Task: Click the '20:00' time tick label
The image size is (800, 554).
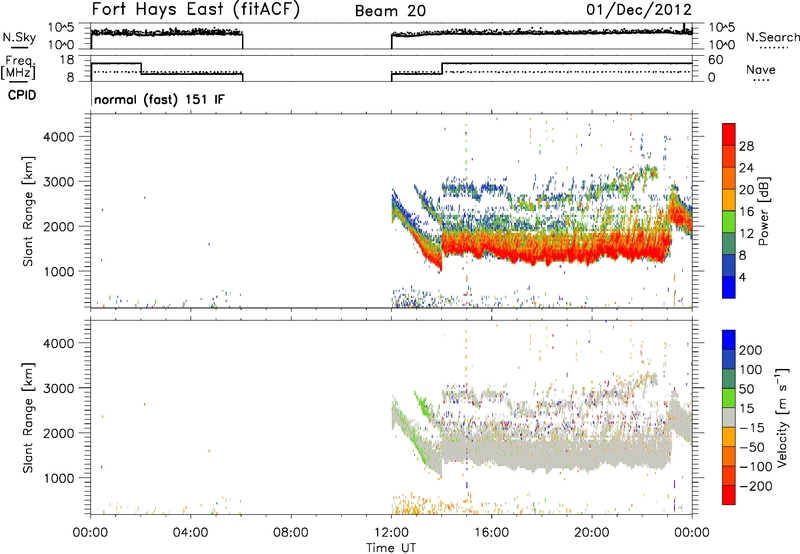Action: click(592, 533)
